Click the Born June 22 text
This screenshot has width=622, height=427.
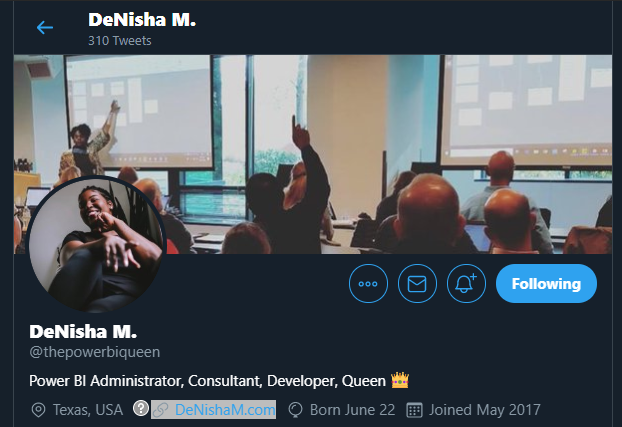pos(352,410)
